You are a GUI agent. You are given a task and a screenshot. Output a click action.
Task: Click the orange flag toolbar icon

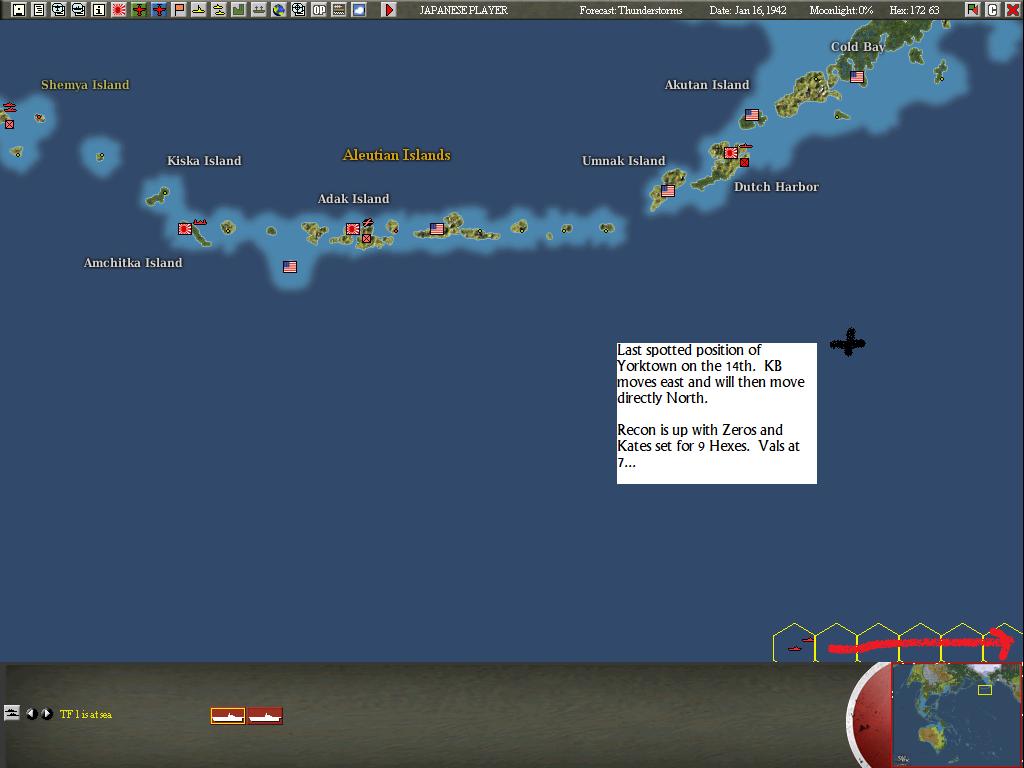point(179,10)
